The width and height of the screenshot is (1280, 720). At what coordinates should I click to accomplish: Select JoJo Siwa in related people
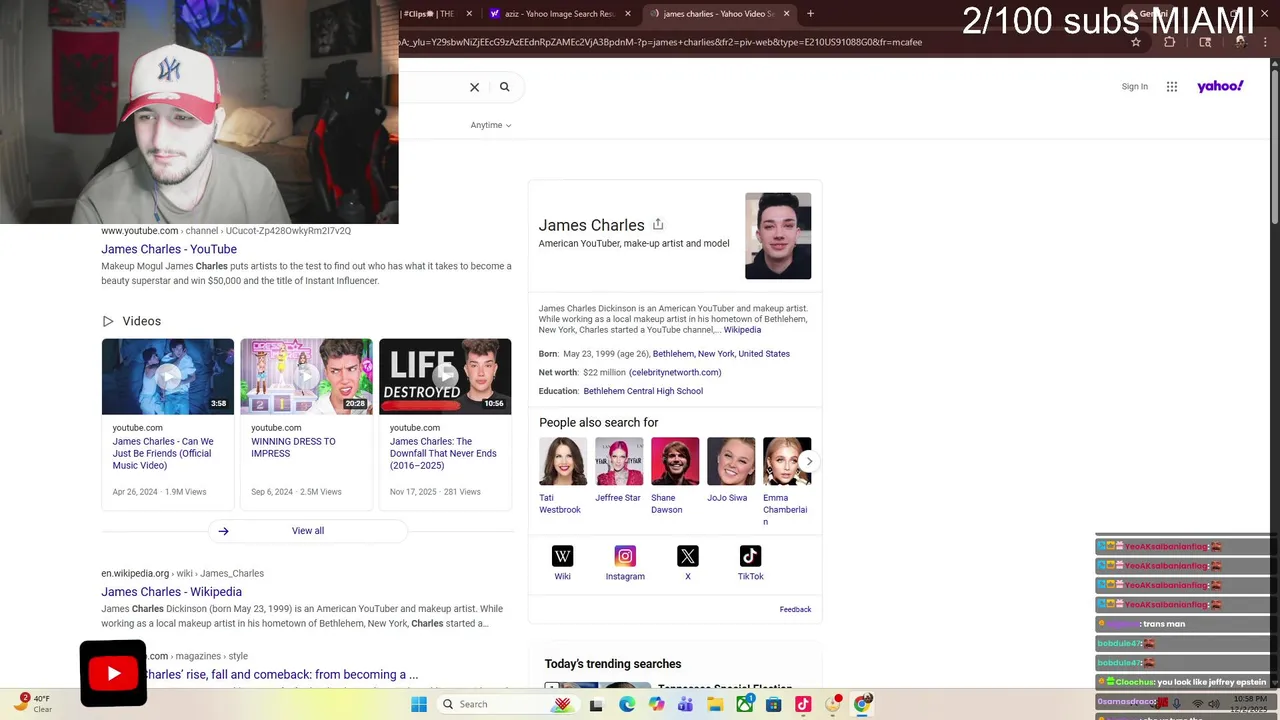pyautogui.click(x=731, y=471)
